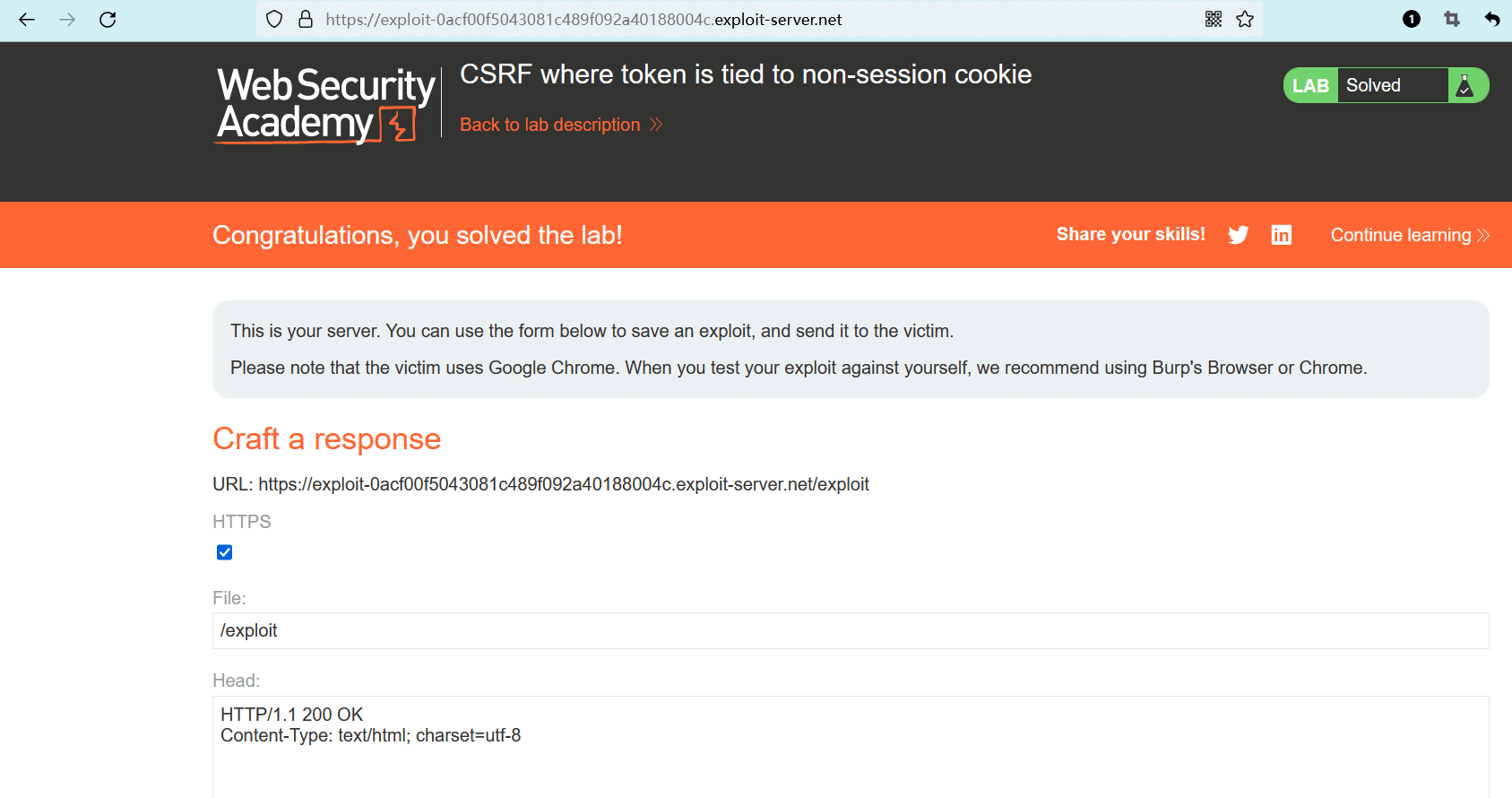Click the extension badge numbered 1
The image size is (1512, 798).
point(1412,20)
